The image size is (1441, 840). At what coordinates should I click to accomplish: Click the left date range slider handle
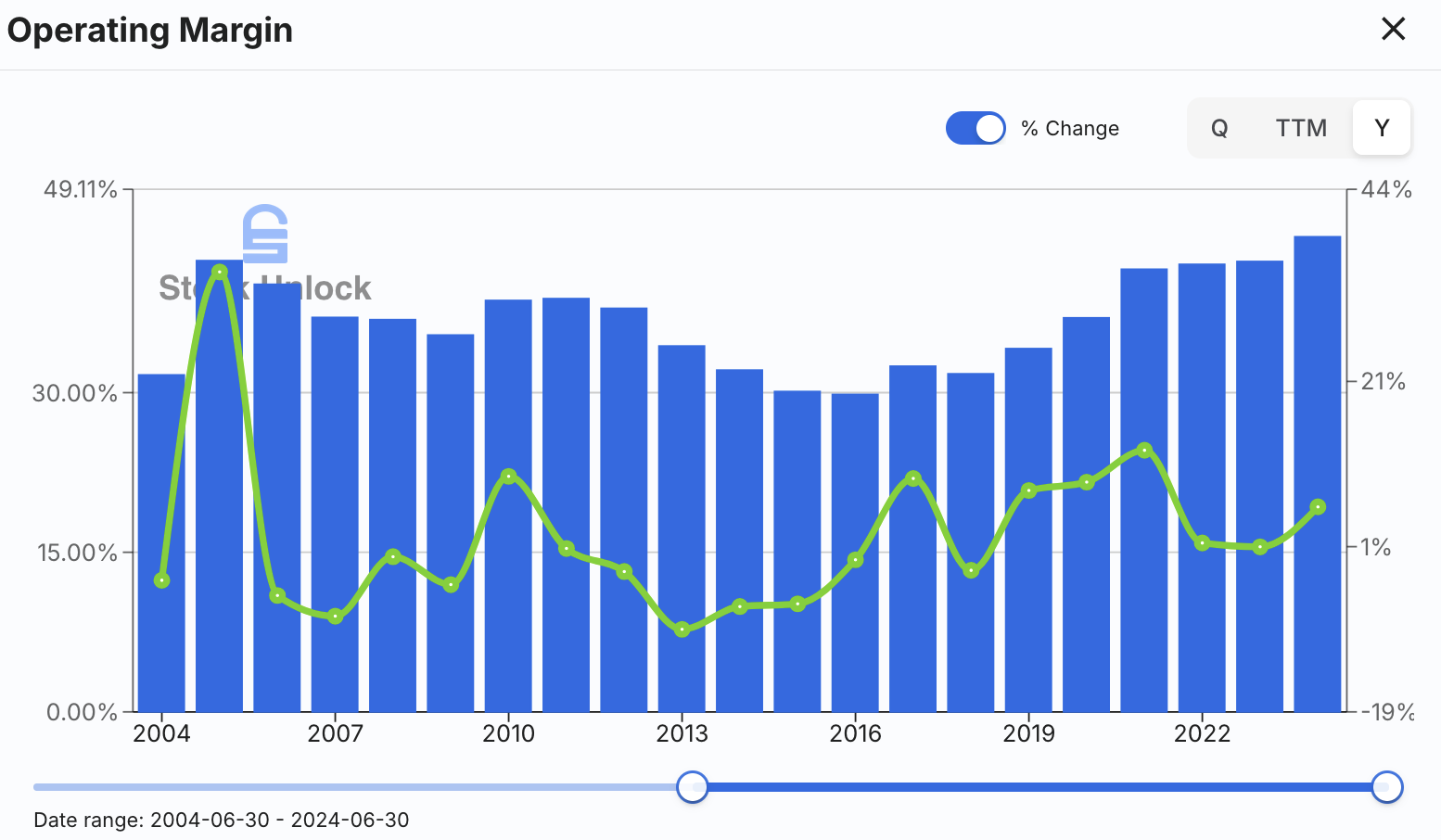(693, 787)
